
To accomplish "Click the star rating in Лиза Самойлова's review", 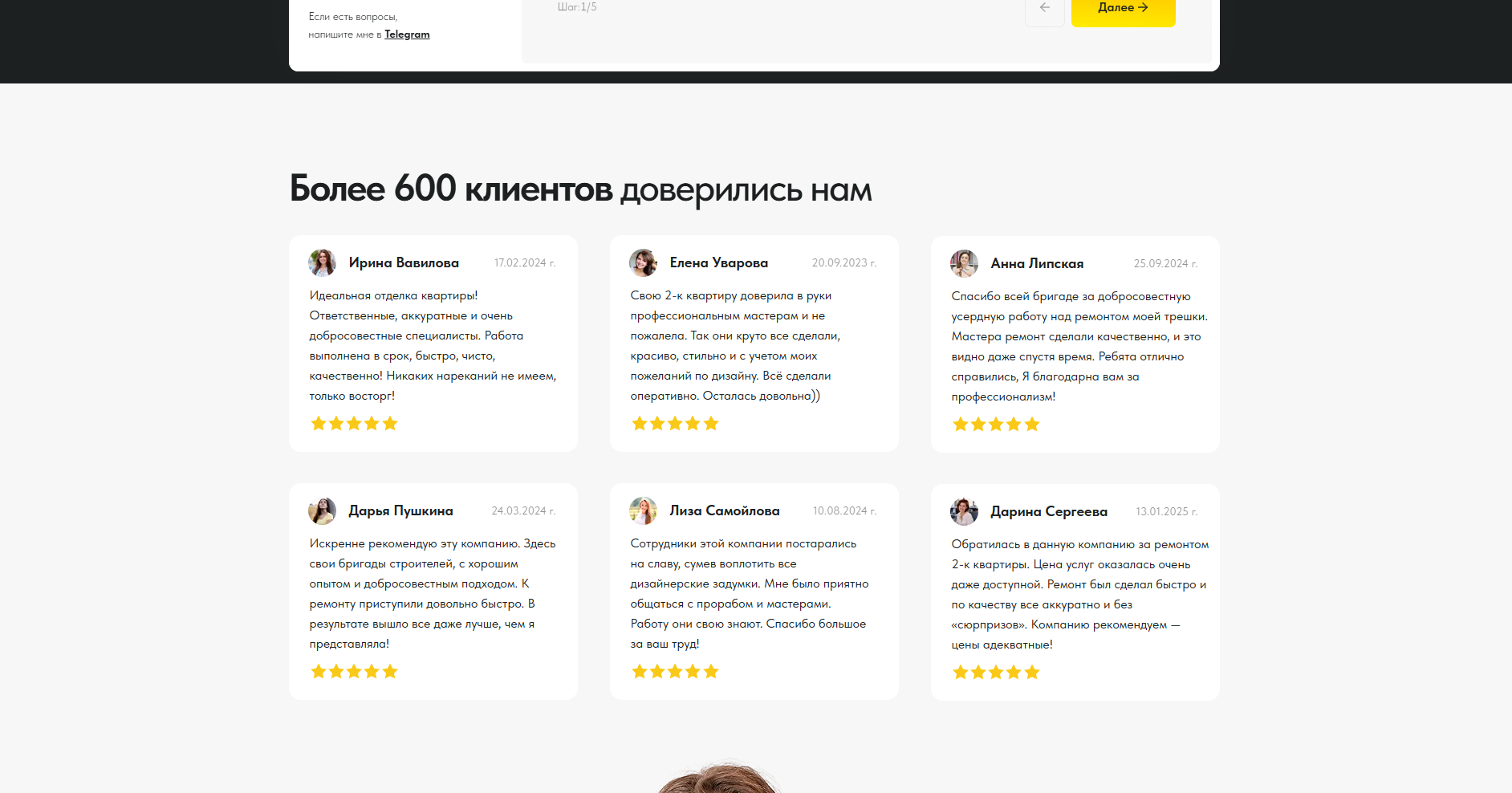I will (675, 671).
